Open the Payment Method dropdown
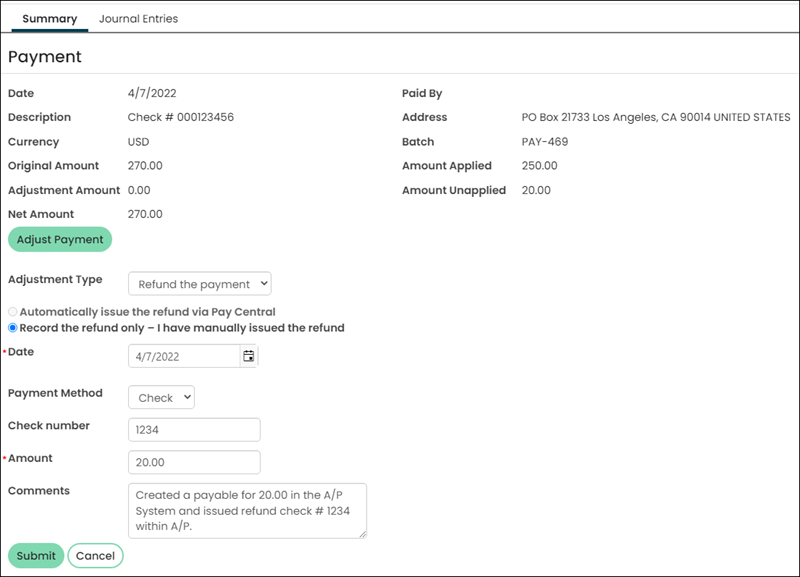This screenshot has width=800, height=577. click(161, 397)
